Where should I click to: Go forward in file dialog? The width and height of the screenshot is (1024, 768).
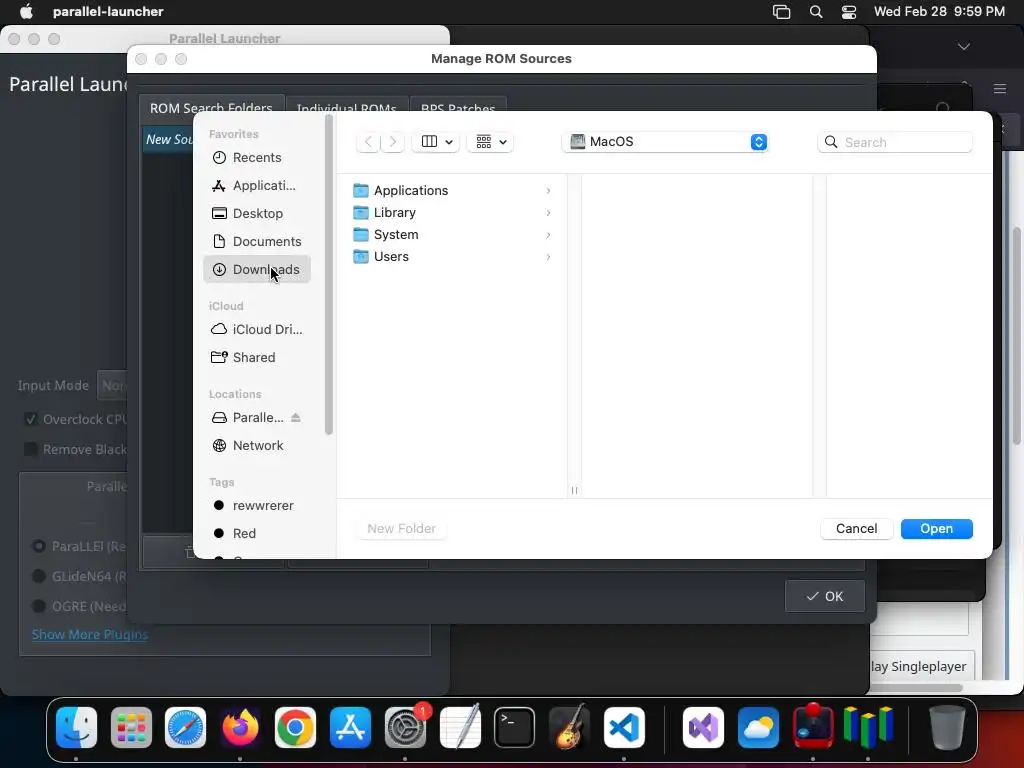[392, 142]
